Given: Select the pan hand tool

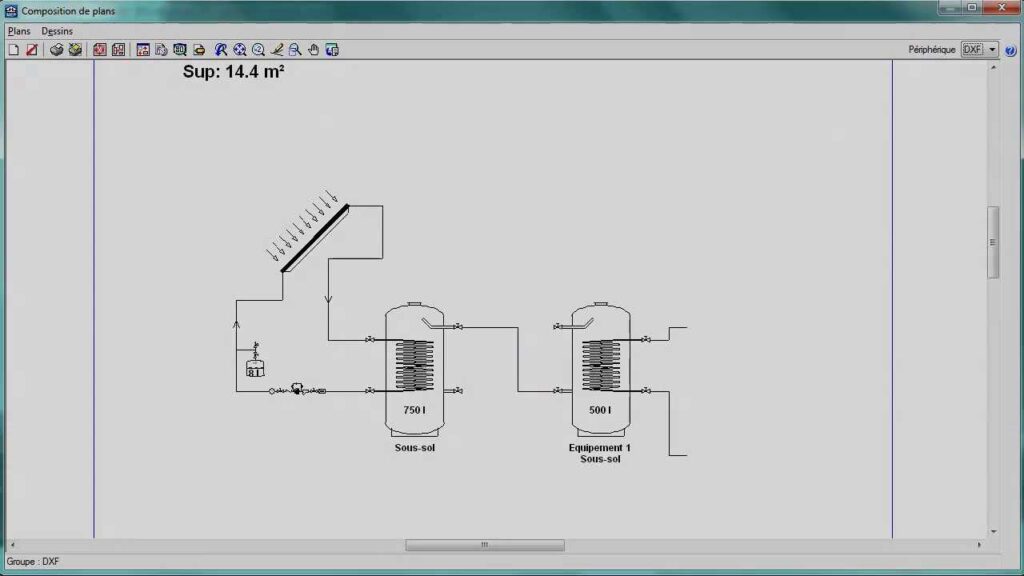Looking at the screenshot, I should pos(314,49).
